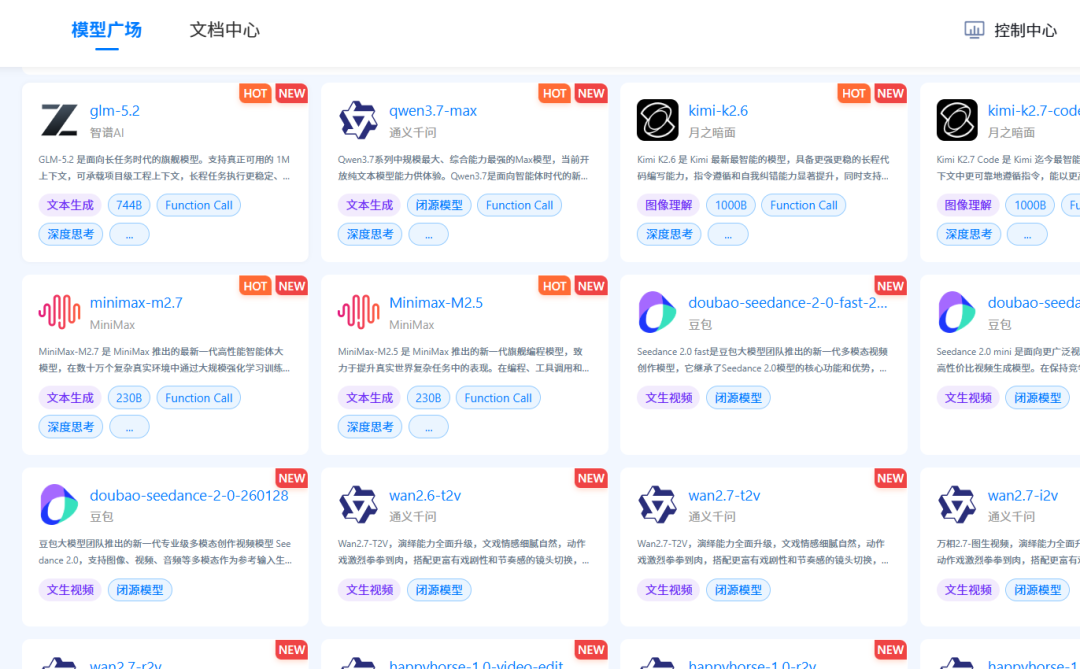Click 深度思考 tag on minimax-m2.7 card
Screen dimensions: 1080x669
[x=70, y=426]
